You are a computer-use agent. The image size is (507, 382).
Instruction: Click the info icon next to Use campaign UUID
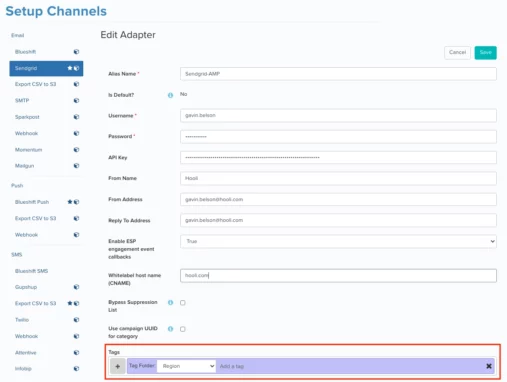170,329
